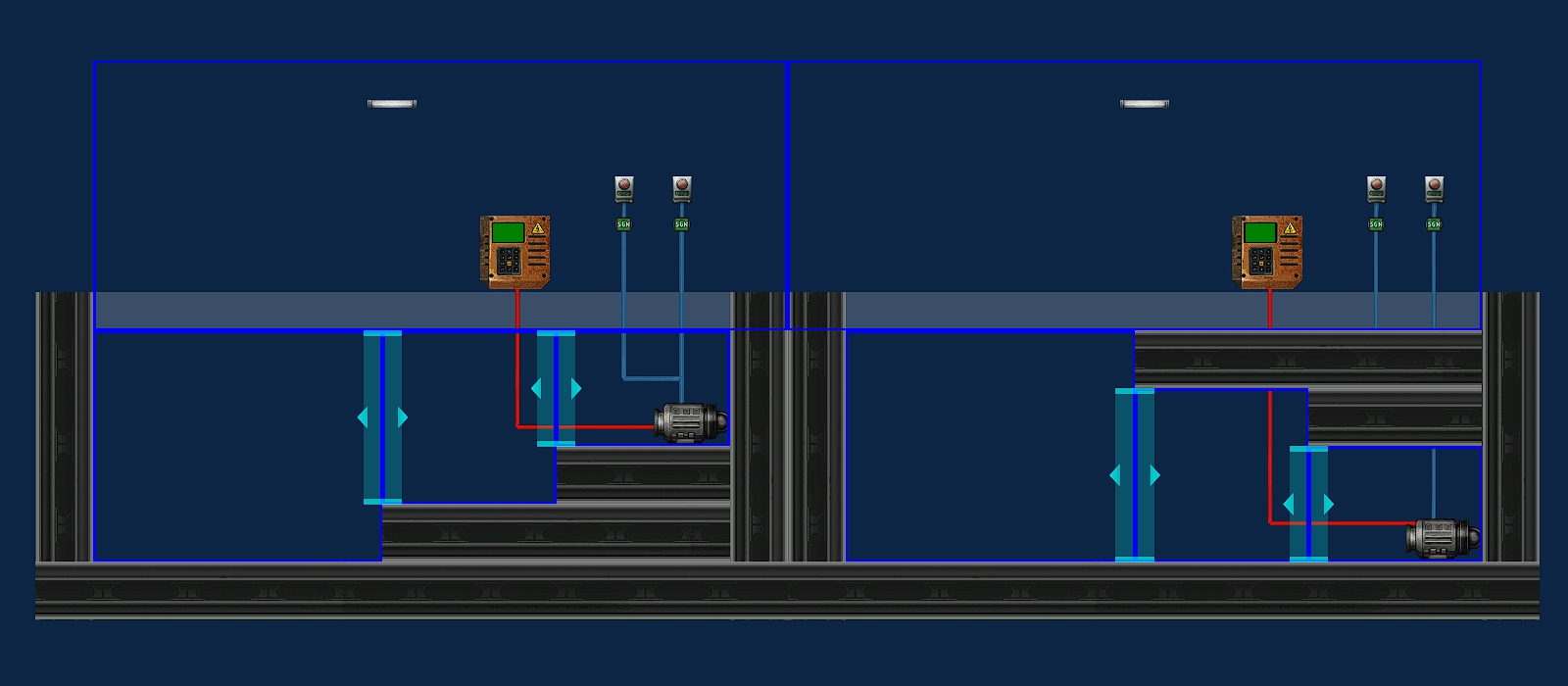Pick the SGN component under left room's second button
Image resolution: width=1568 pixels, height=686 pixels.
click(x=681, y=224)
